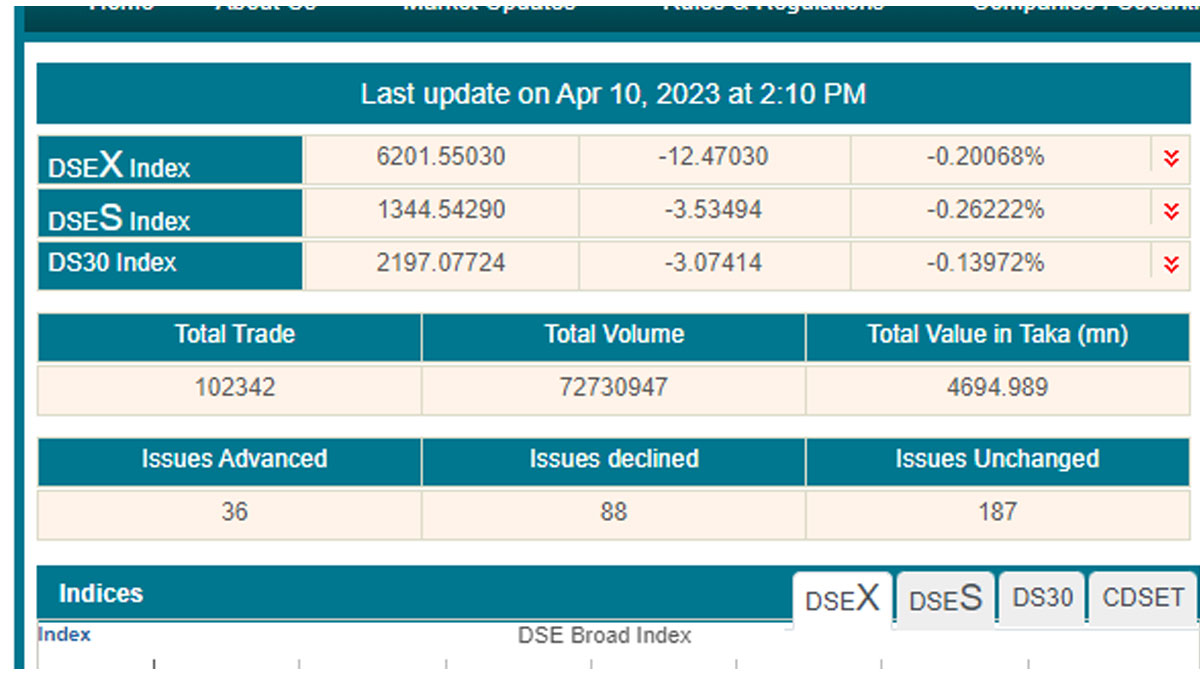Click the Last update timestamp banner
The height and width of the screenshot is (675, 1200).
click(613, 95)
